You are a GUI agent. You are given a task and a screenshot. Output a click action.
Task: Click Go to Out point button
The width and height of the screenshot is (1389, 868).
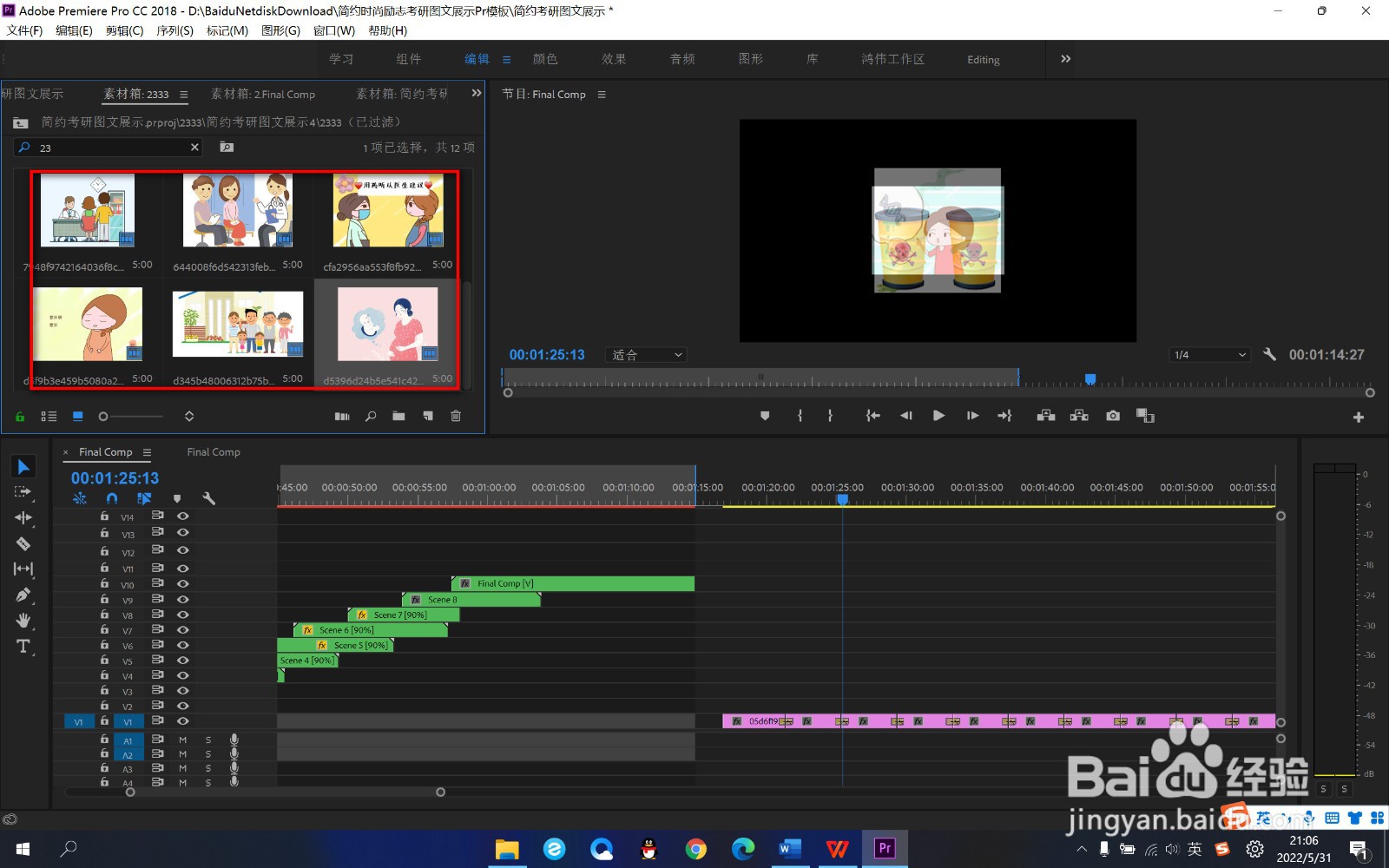point(1004,416)
